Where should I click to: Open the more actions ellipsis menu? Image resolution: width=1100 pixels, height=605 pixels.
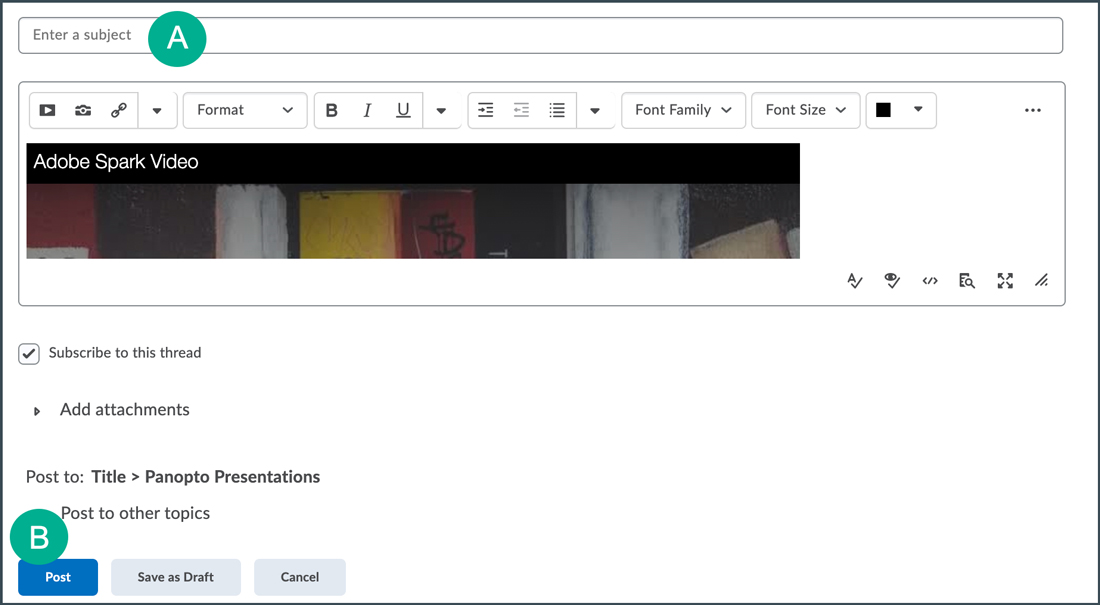(x=1033, y=110)
